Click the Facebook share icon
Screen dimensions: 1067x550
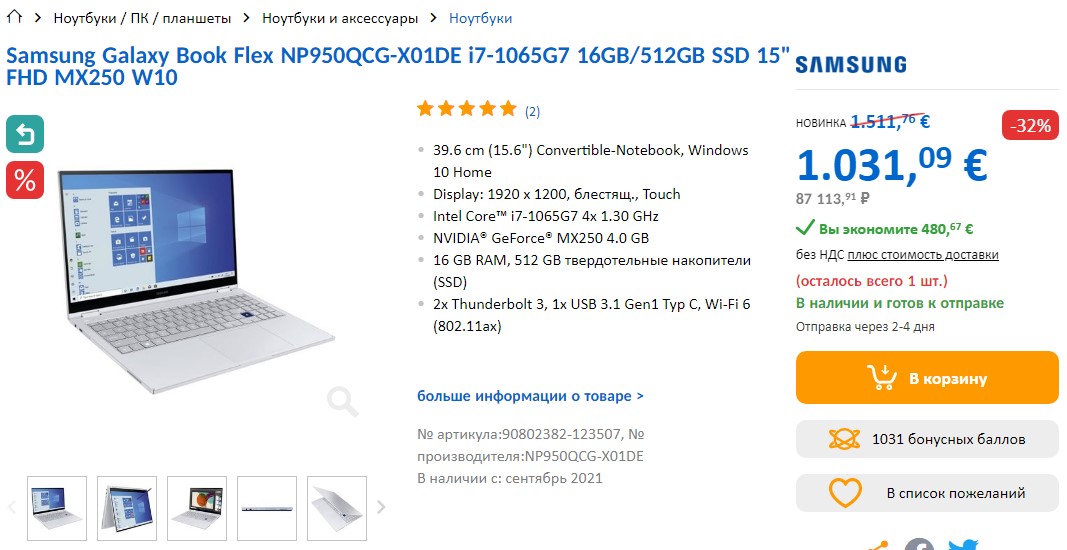coord(918,545)
